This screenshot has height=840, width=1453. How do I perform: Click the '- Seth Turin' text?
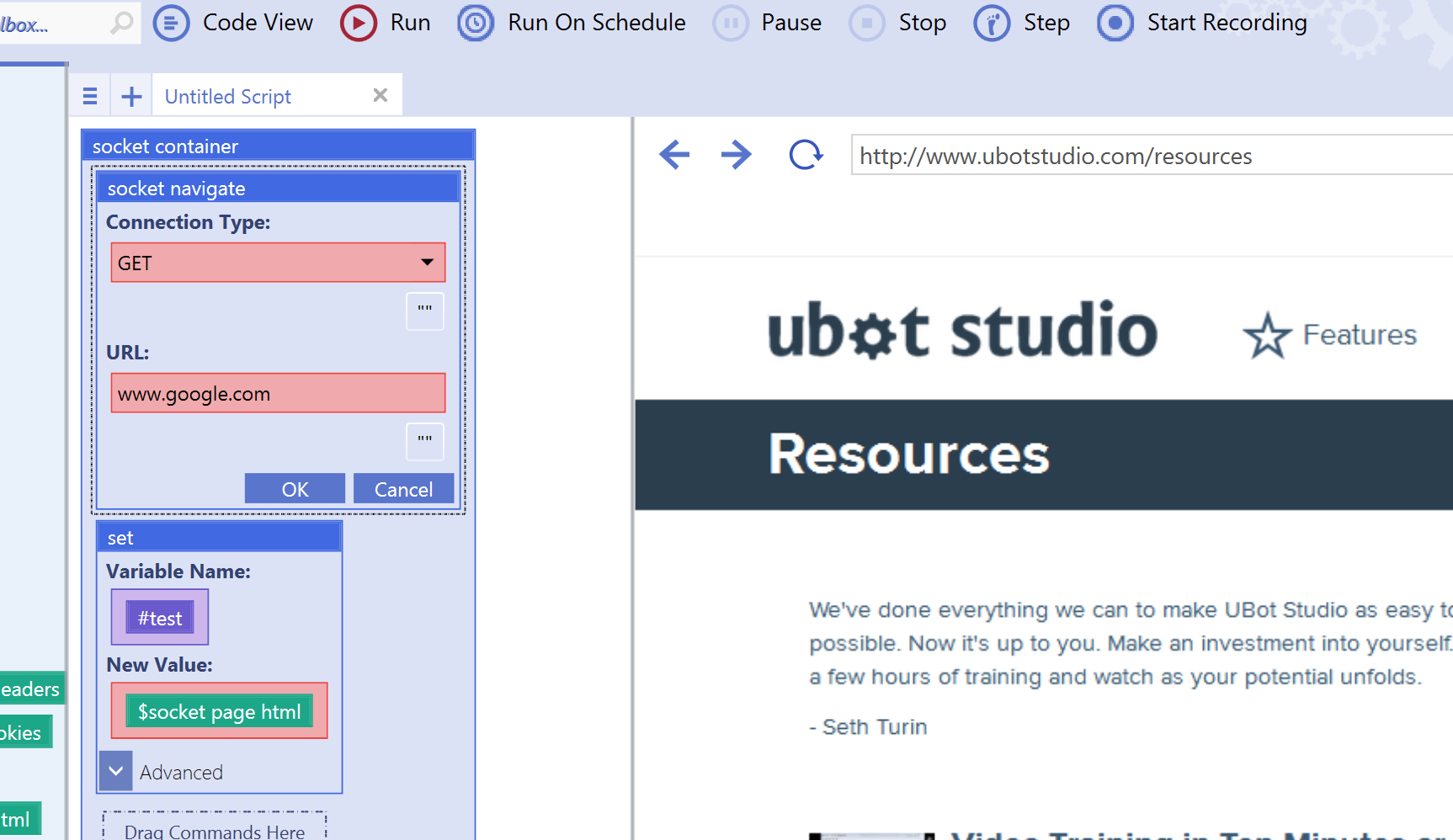click(868, 727)
